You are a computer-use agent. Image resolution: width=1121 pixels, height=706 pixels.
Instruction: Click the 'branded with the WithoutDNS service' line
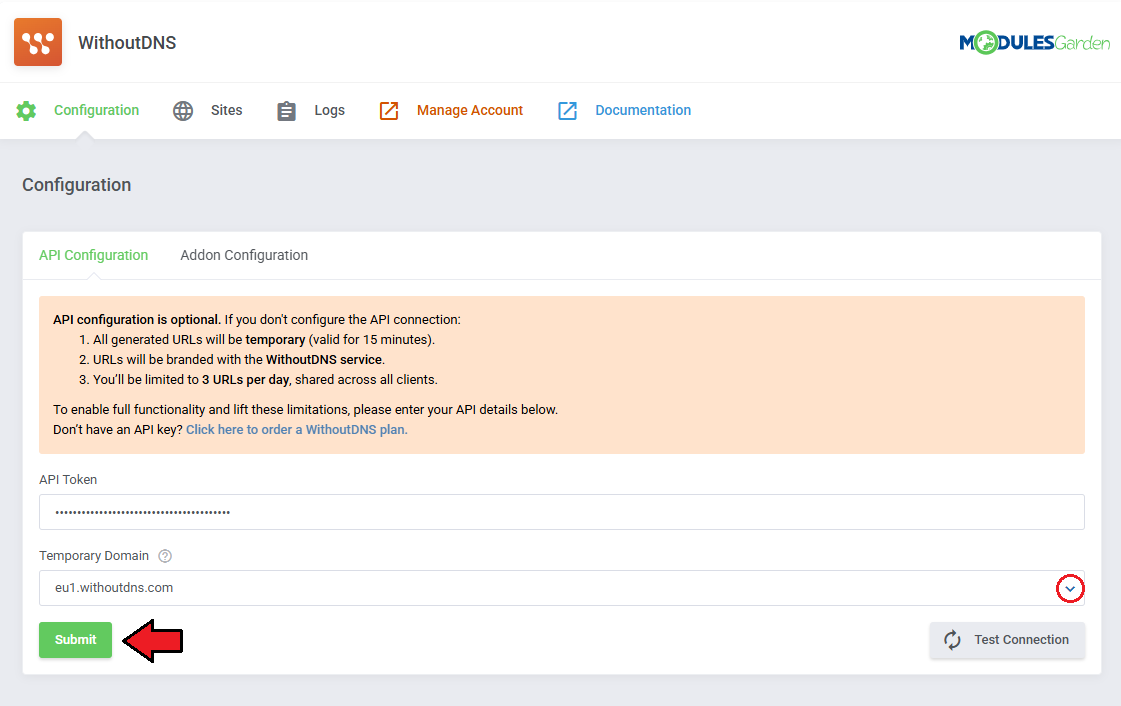tap(232, 359)
